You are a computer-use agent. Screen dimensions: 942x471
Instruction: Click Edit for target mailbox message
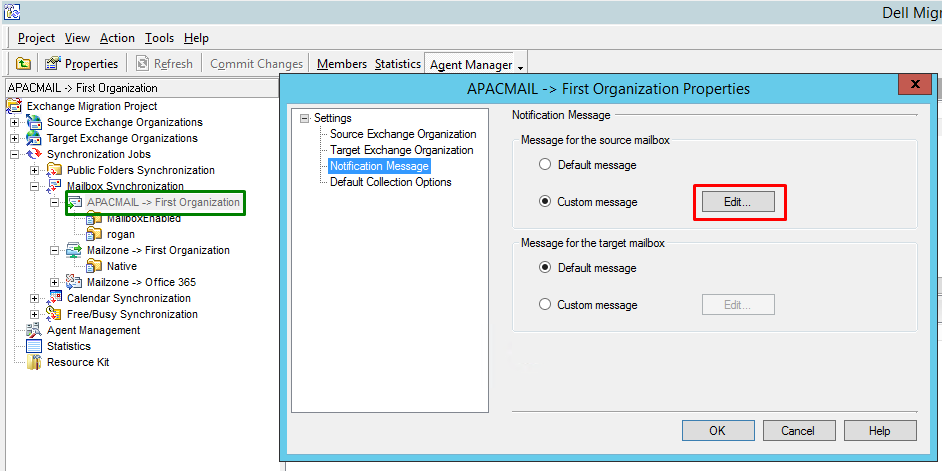[x=738, y=305]
